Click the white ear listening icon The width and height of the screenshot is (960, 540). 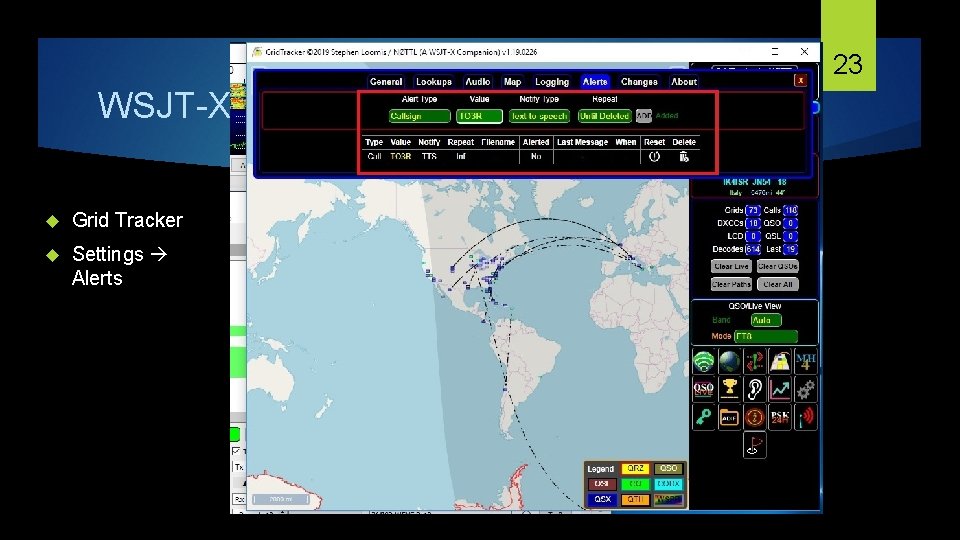[x=754, y=389]
